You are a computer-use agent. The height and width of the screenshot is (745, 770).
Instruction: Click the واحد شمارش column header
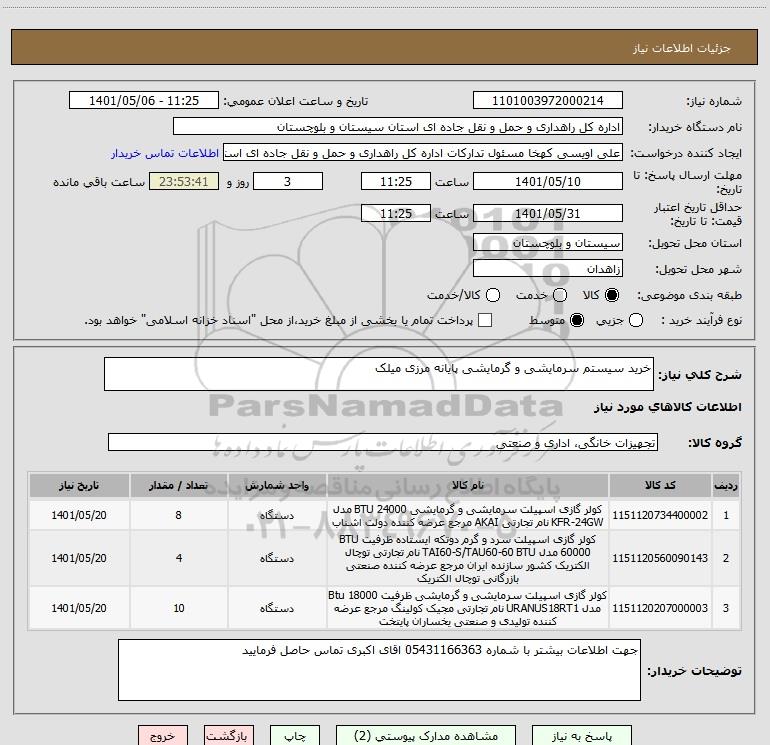click(x=277, y=485)
